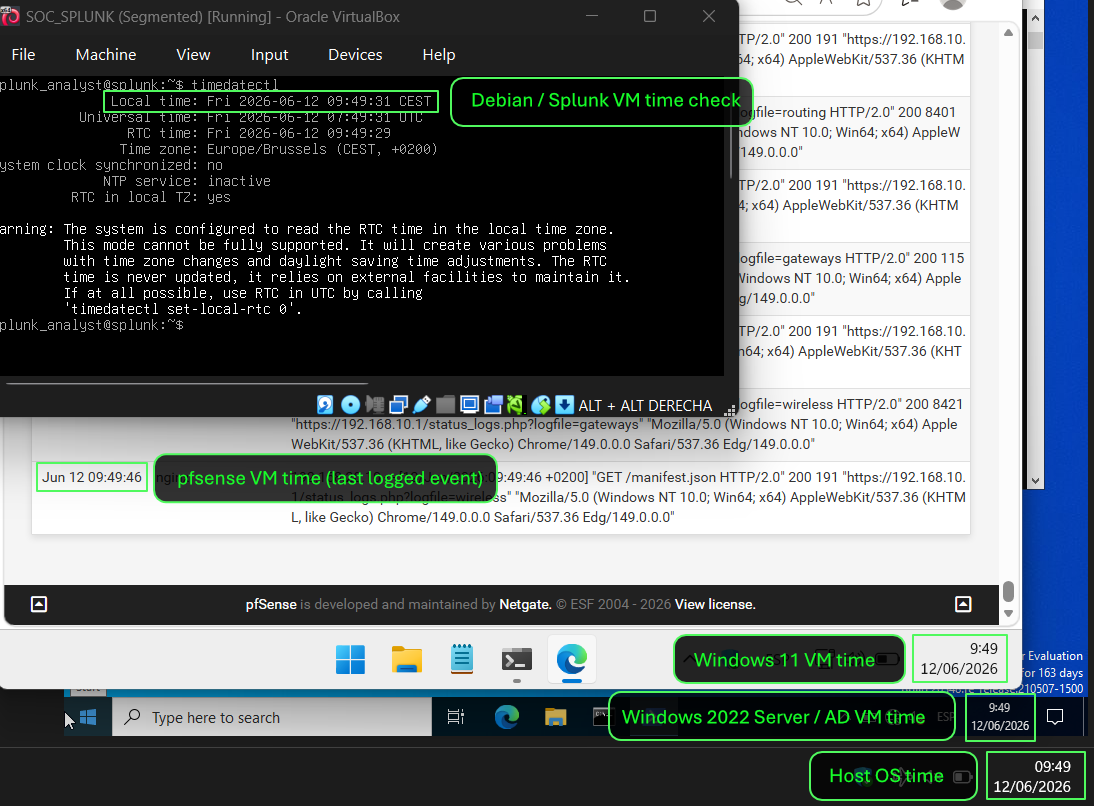
Task: Open Windows Server Start button
Action: pos(88,717)
